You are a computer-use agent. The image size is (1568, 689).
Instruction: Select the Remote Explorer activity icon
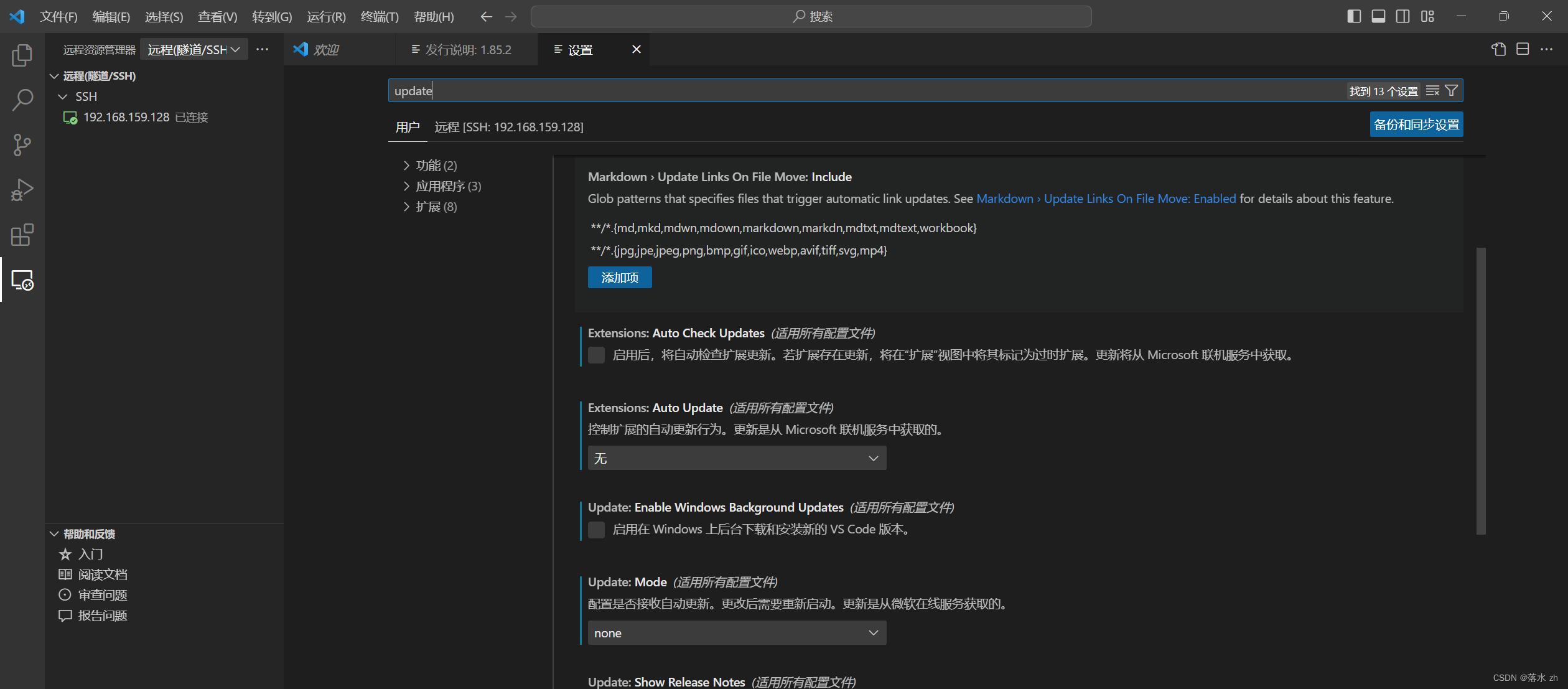(22, 280)
